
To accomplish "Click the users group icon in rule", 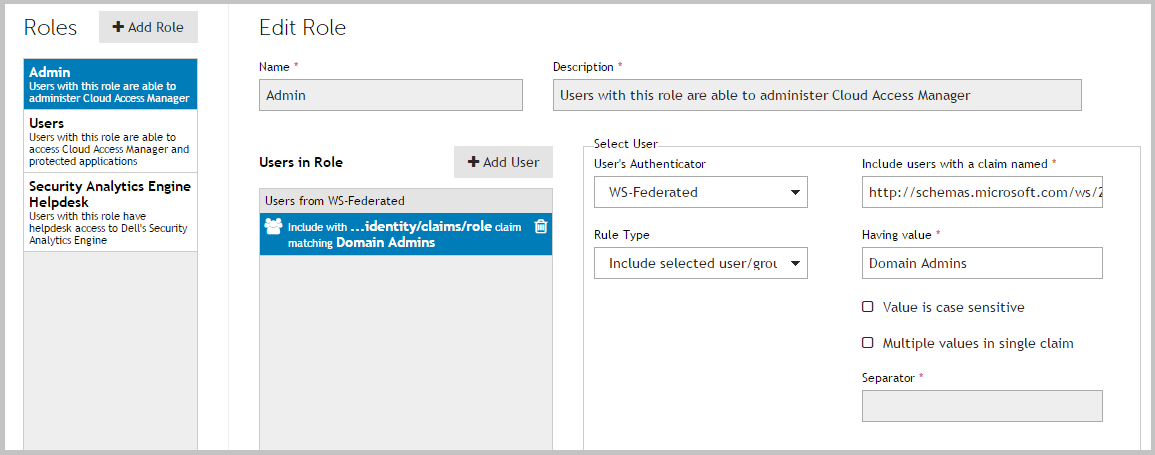I will coord(272,227).
